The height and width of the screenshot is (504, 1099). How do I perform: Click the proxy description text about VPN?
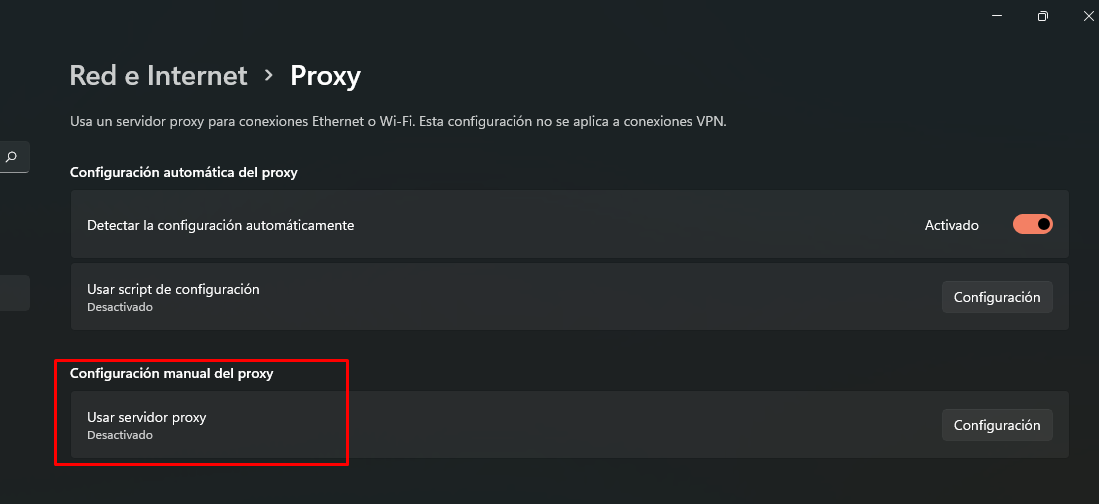pos(398,121)
